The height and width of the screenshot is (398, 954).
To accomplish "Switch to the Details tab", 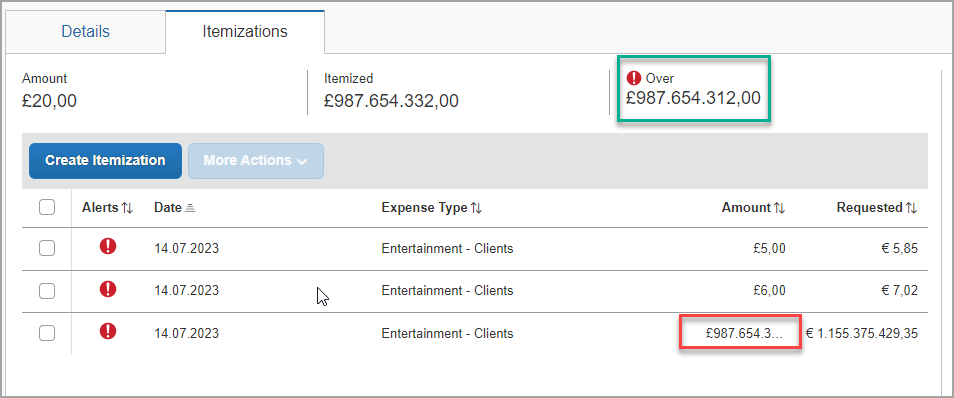I will pos(86,32).
